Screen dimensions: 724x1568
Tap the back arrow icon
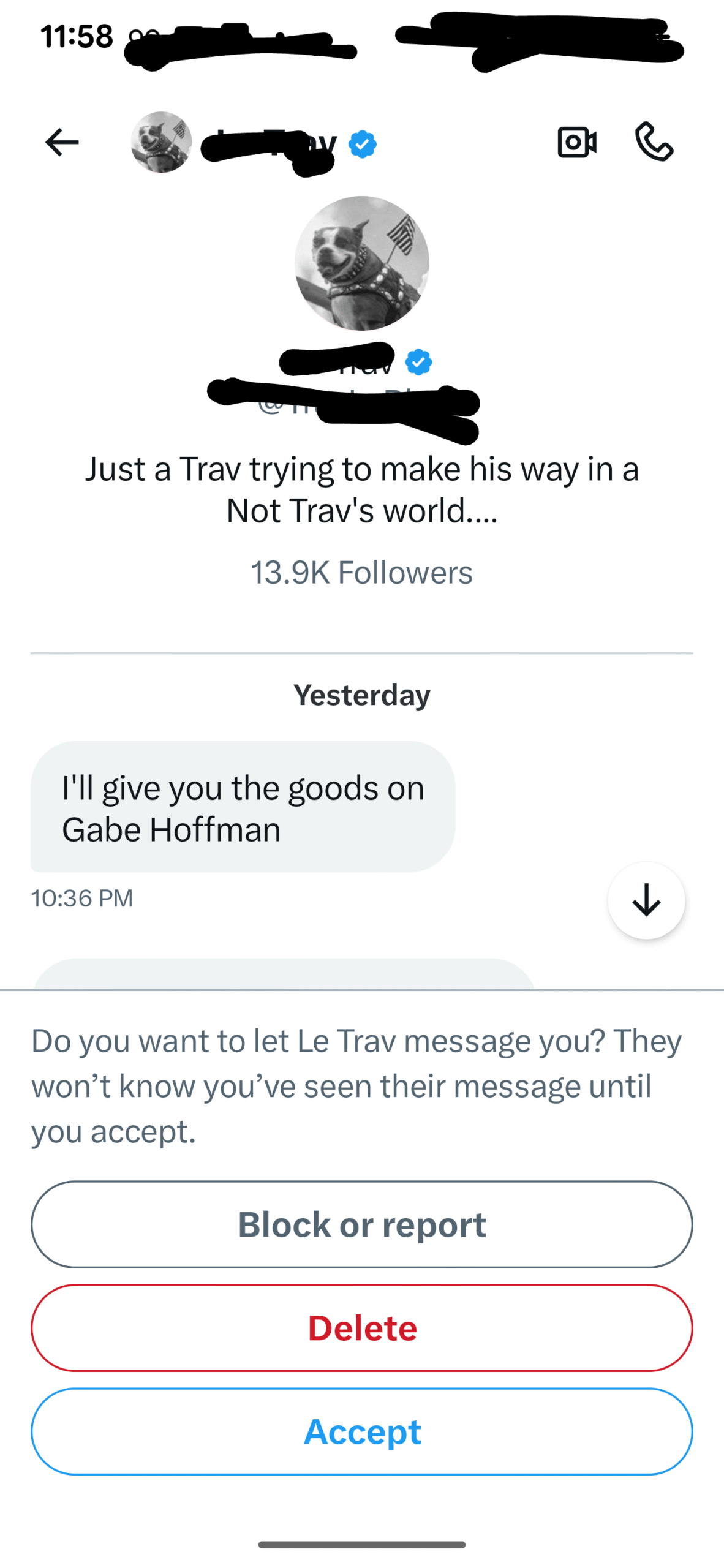[62, 142]
